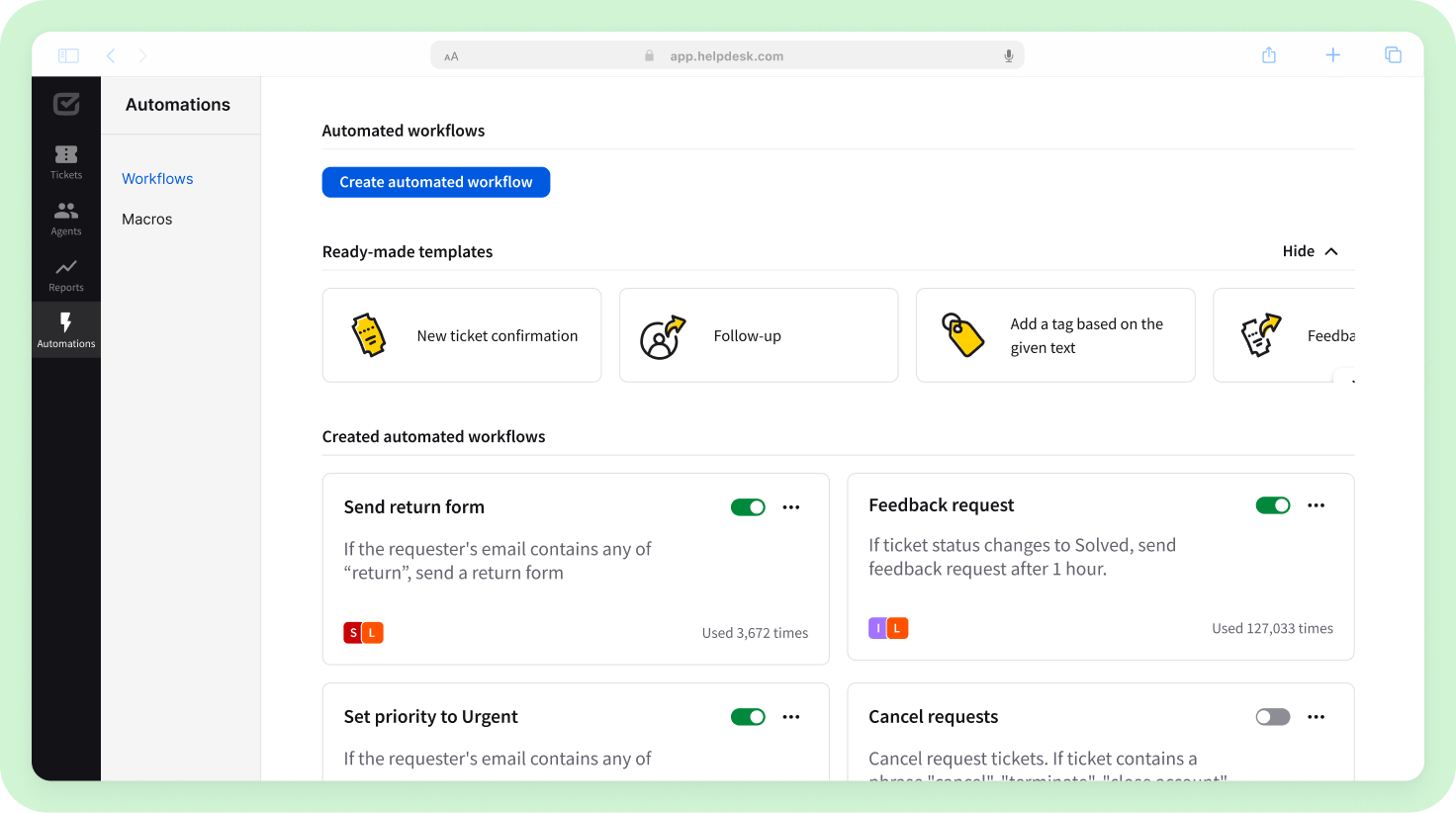Select the New ticket confirmation template
This screenshot has height=813, width=1456.
tap(461, 335)
